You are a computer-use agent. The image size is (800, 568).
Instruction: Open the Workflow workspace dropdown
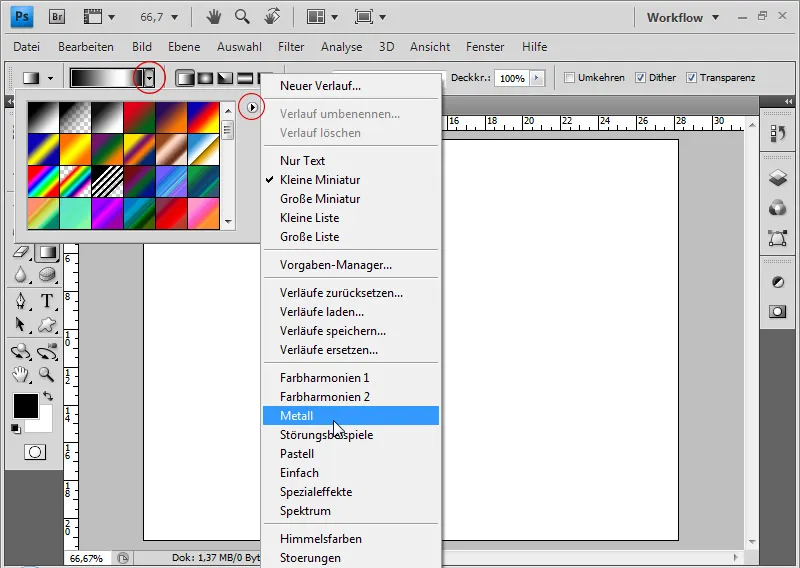tap(715, 17)
